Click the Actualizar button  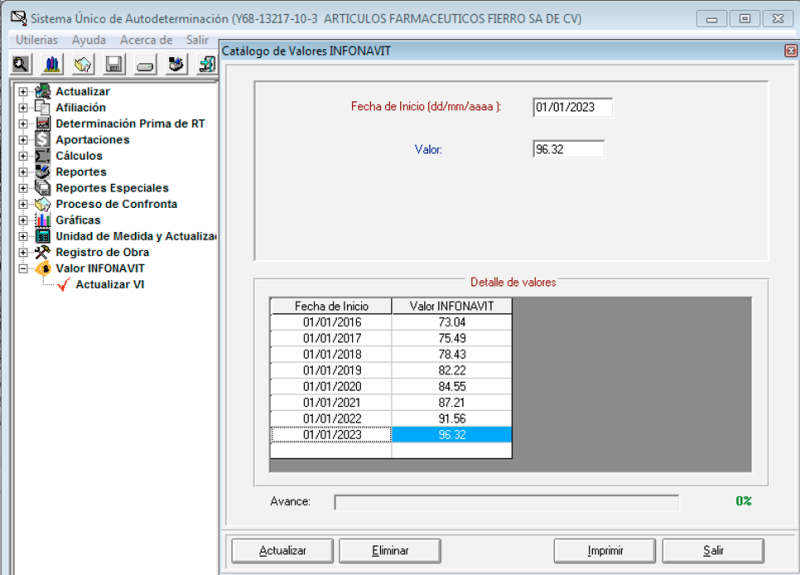coord(283,551)
